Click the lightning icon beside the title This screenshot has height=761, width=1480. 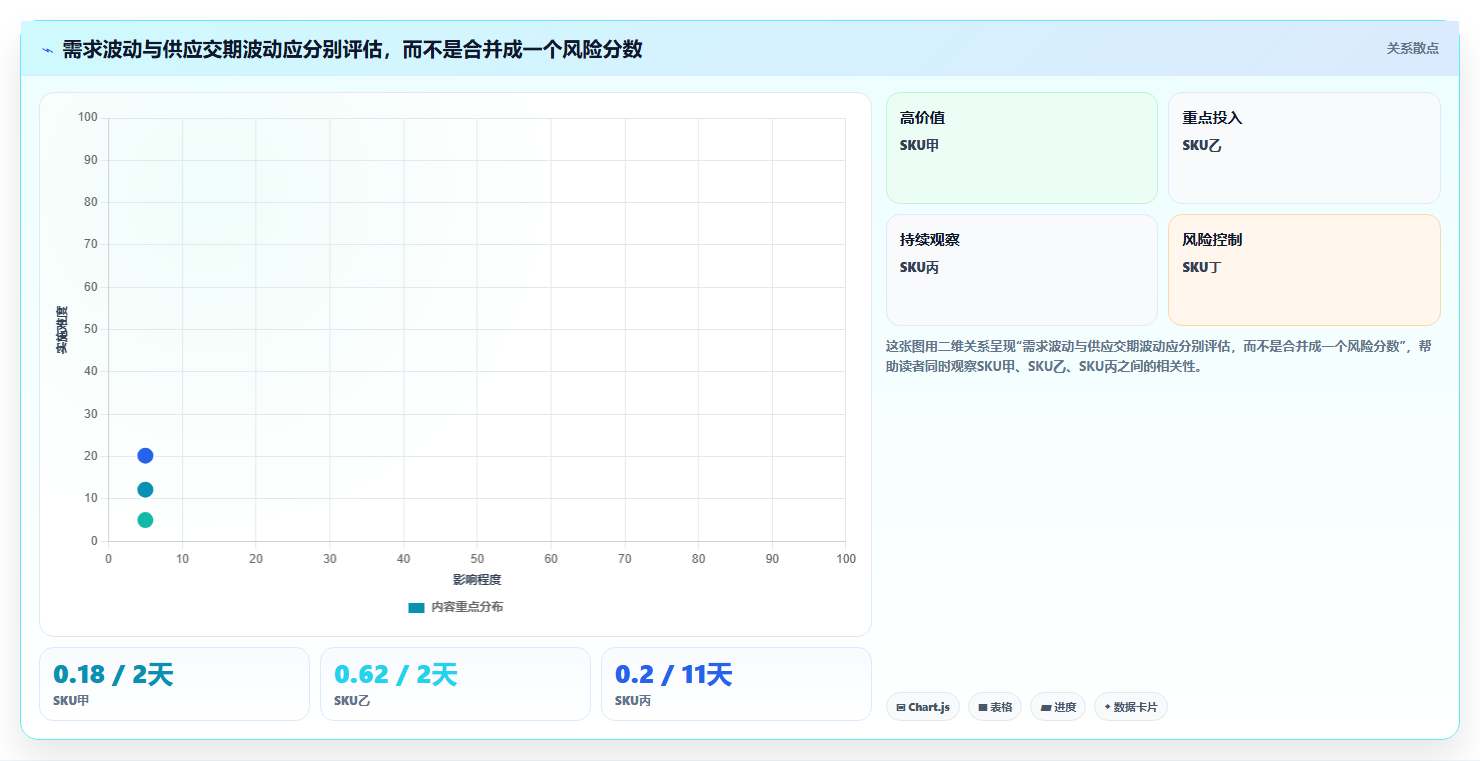click(47, 50)
